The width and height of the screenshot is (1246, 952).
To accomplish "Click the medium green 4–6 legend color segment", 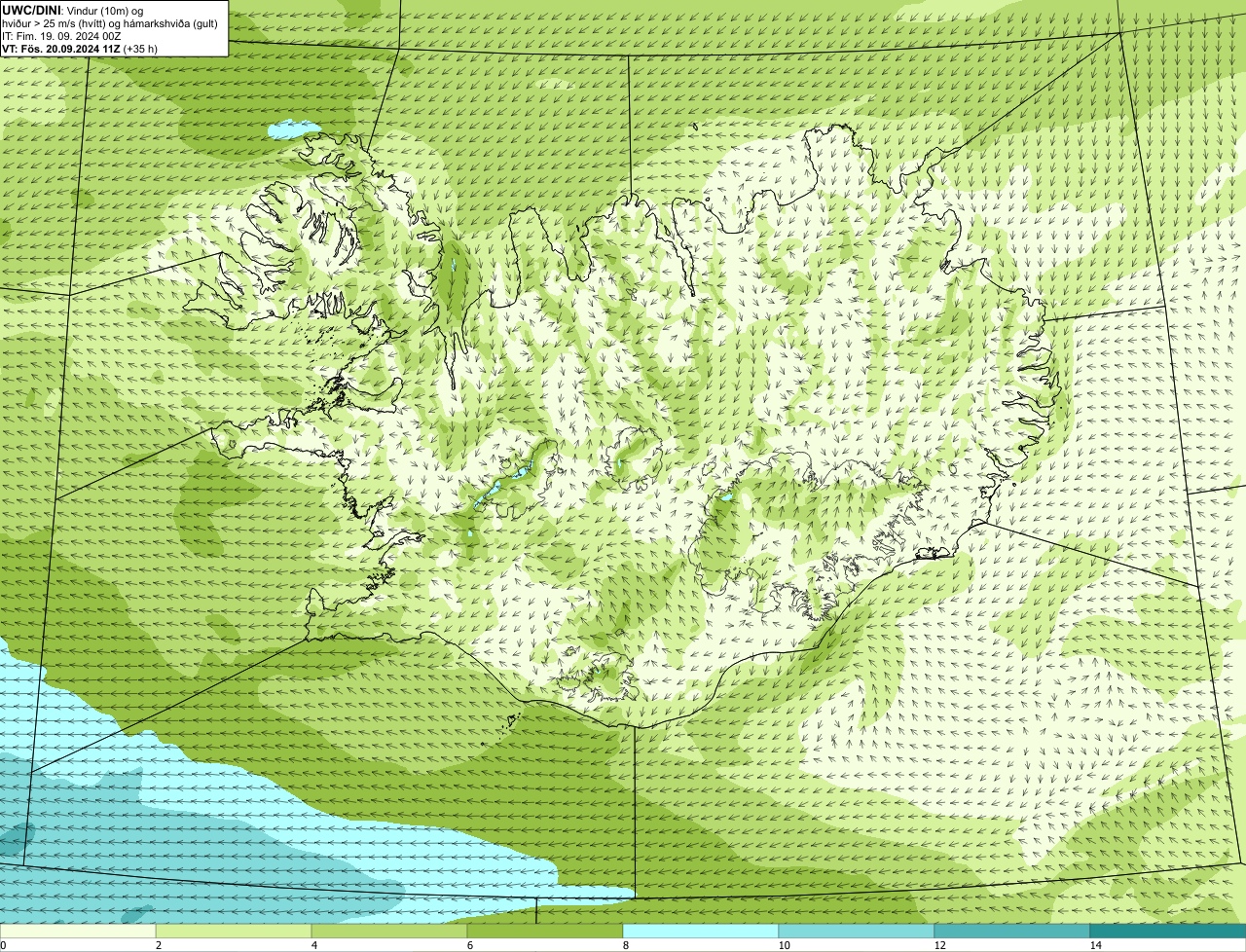I will 389,931.
